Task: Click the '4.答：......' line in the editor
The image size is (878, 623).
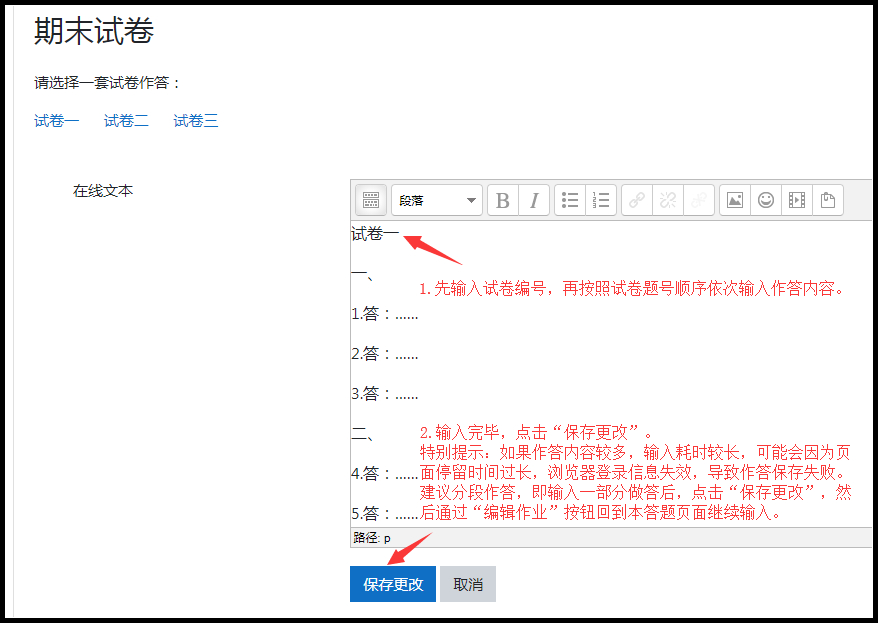Action: tap(385, 474)
